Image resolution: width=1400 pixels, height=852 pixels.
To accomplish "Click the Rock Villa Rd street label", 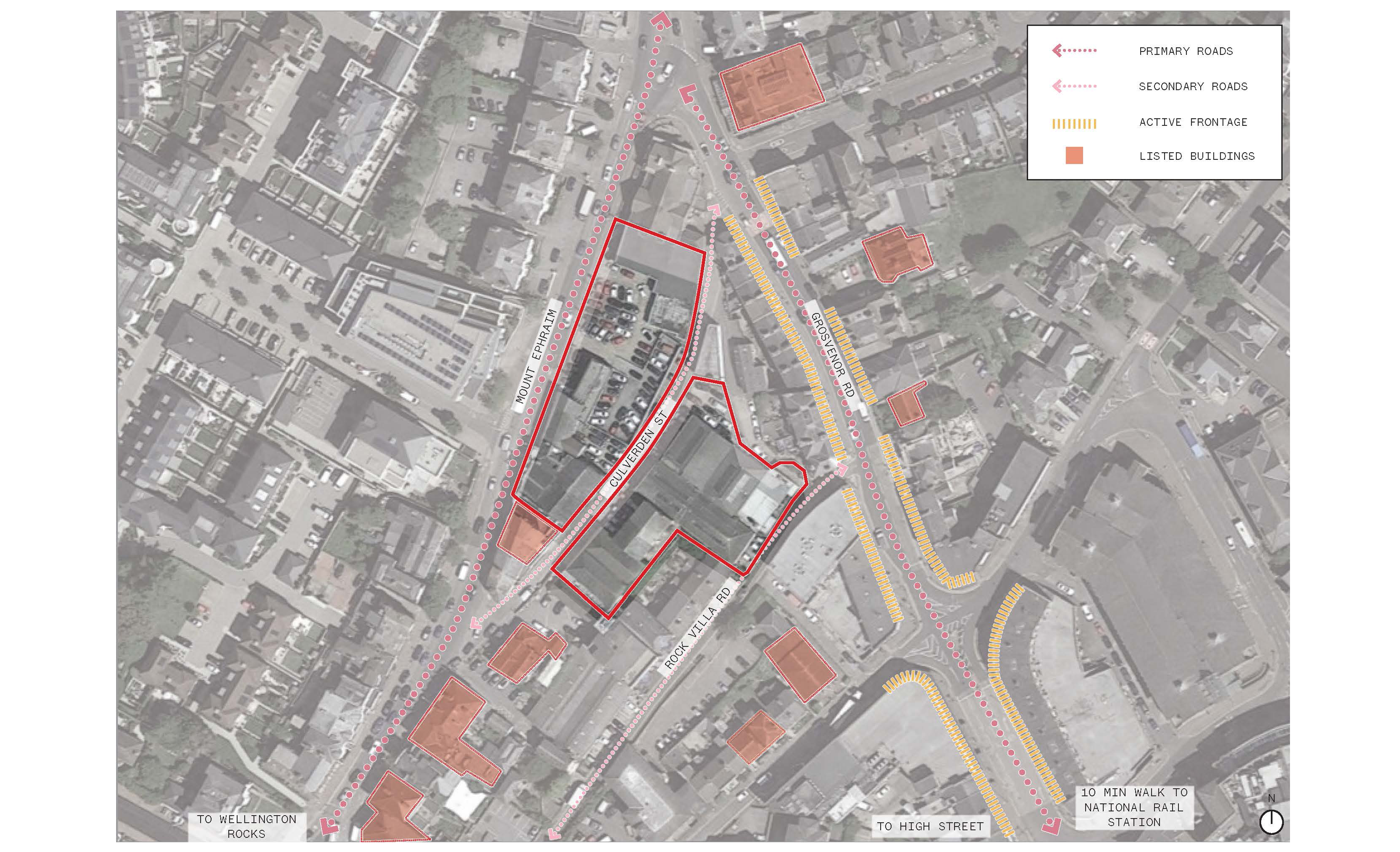I will tap(697, 628).
